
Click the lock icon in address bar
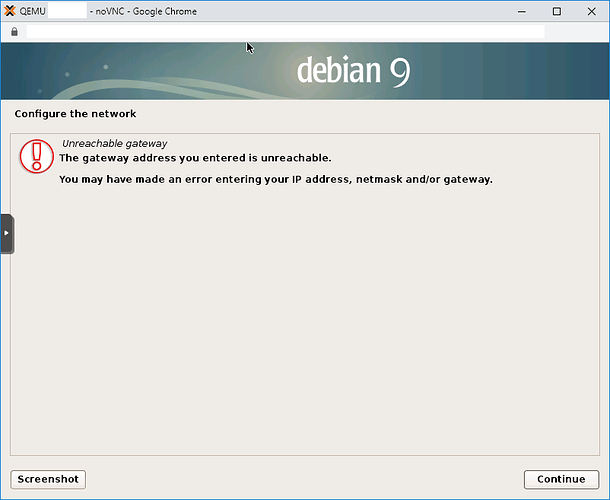[x=14, y=31]
